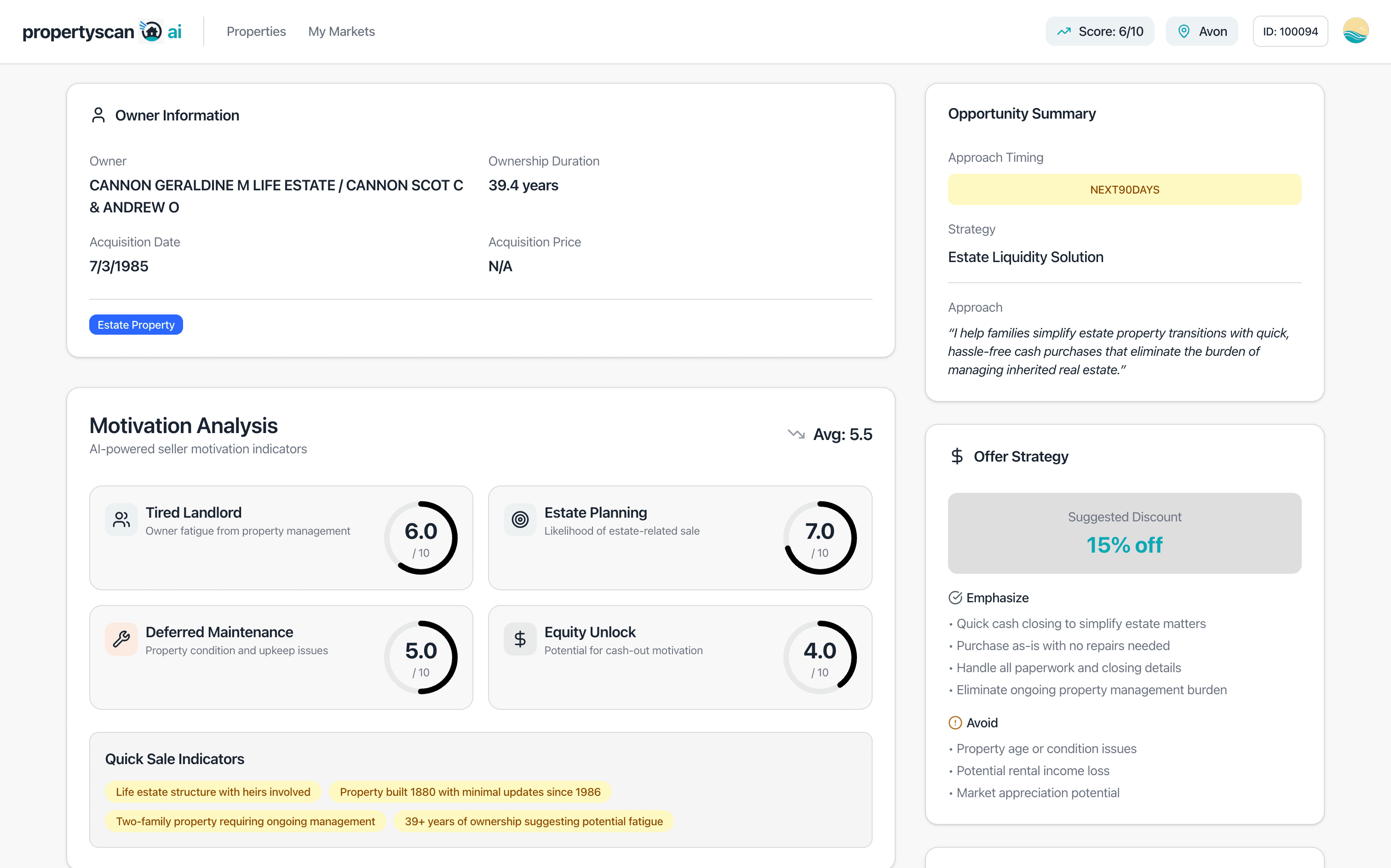Click the Deferred Maintenance wrench icon
The image size is (1391, 868).
pyautogui.click(x=121, y=639)
